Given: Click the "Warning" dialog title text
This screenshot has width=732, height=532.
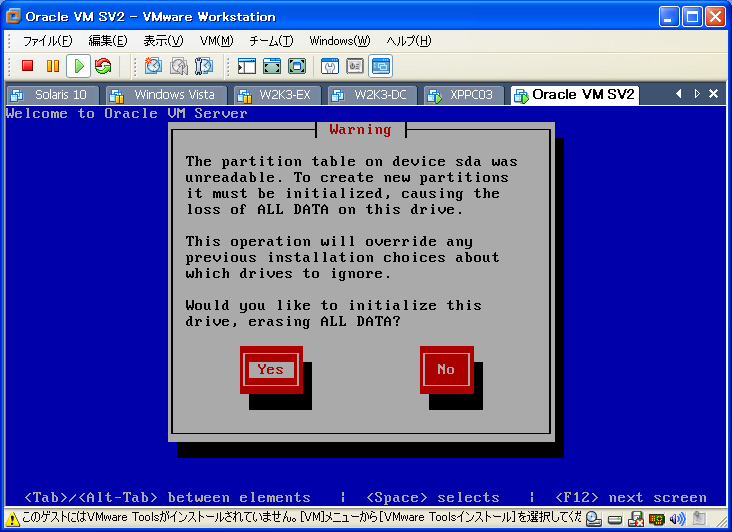Looking at the screenshot, I should coord(360,130).
